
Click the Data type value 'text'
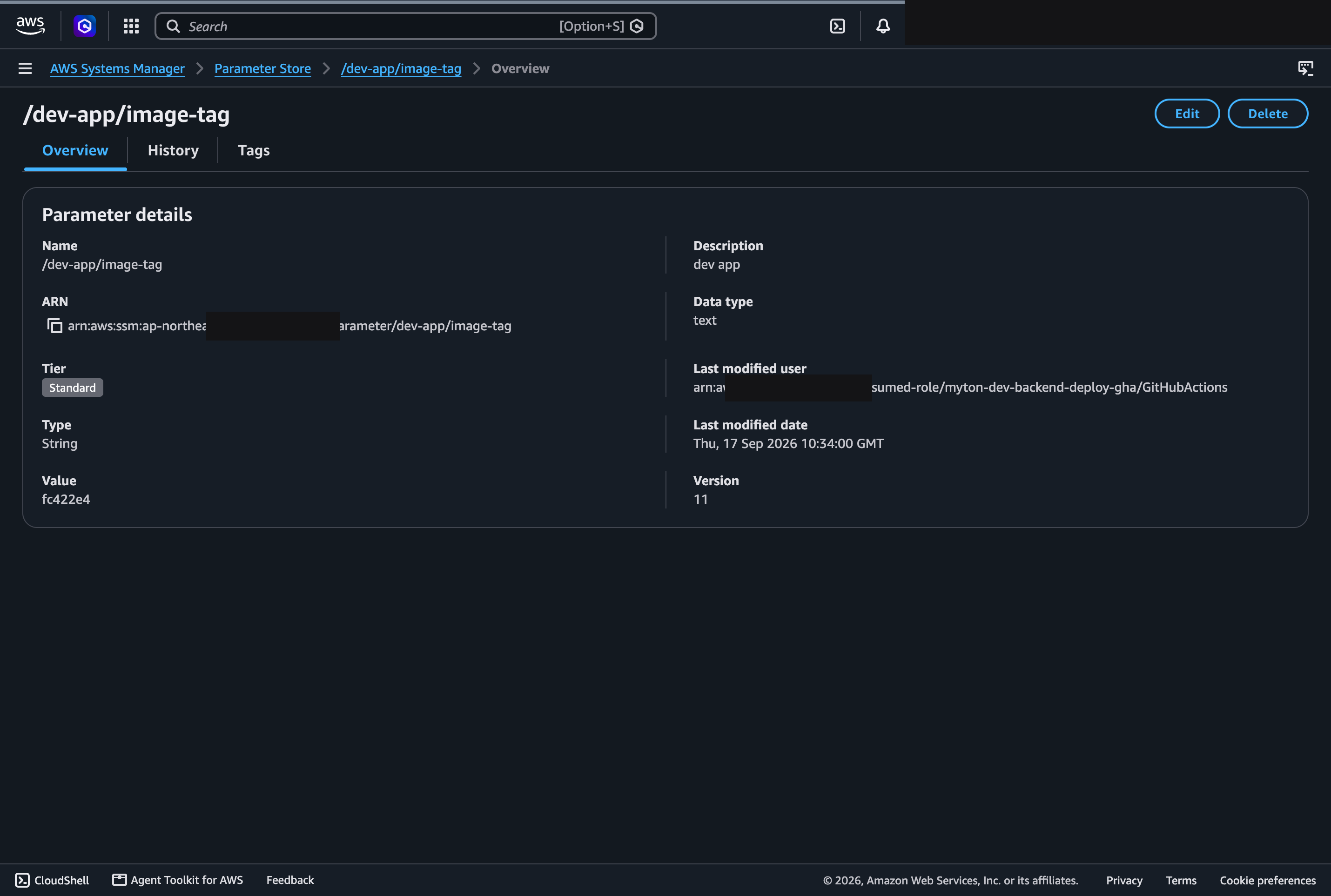tap(705, 321)
